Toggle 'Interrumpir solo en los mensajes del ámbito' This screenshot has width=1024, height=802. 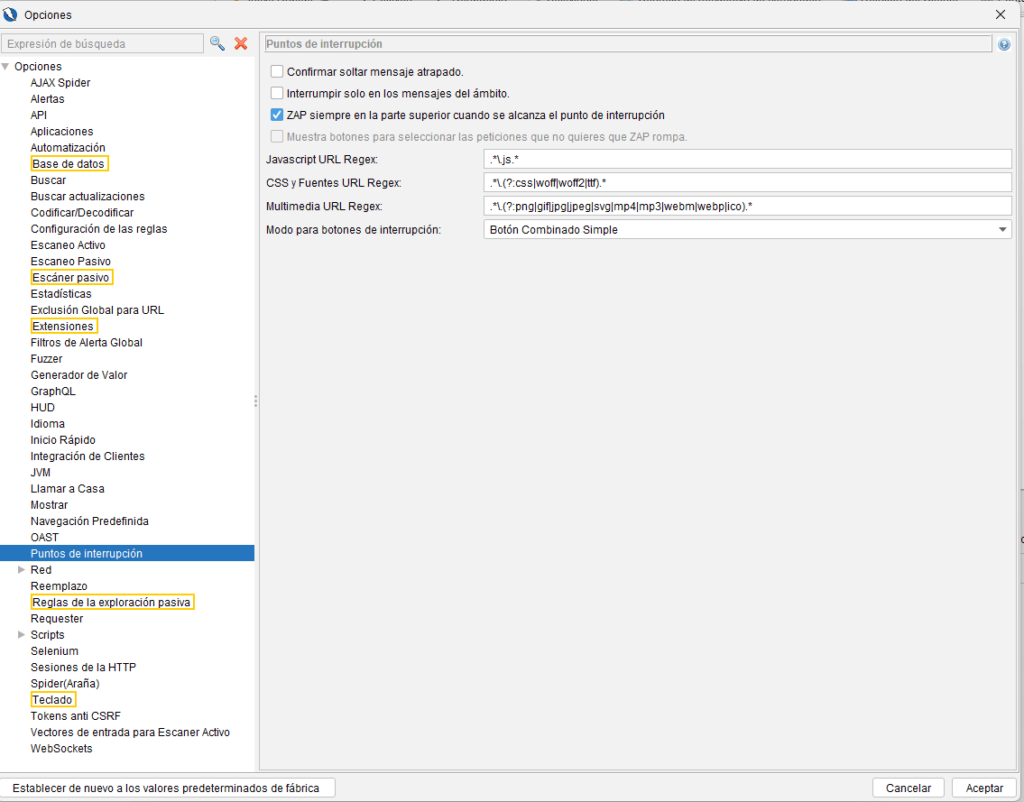[x=277, y=93]
